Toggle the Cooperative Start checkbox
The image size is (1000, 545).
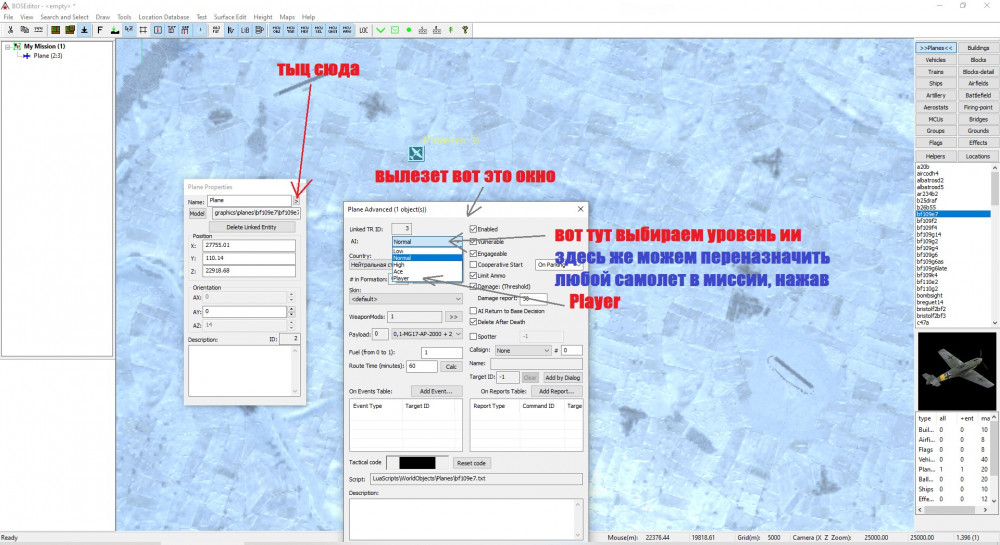474,264
